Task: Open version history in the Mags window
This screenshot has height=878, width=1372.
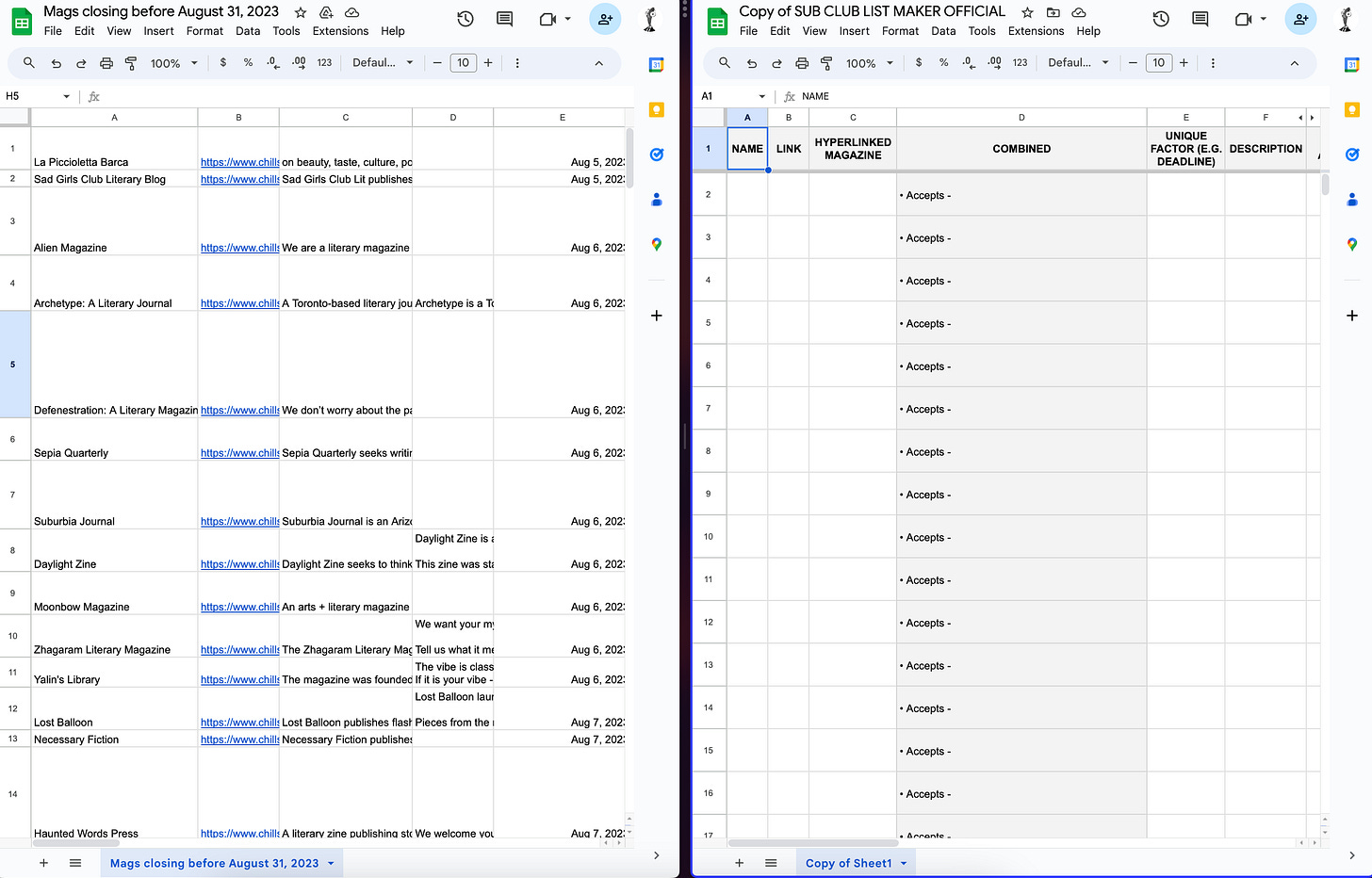Action: point(465,19)
